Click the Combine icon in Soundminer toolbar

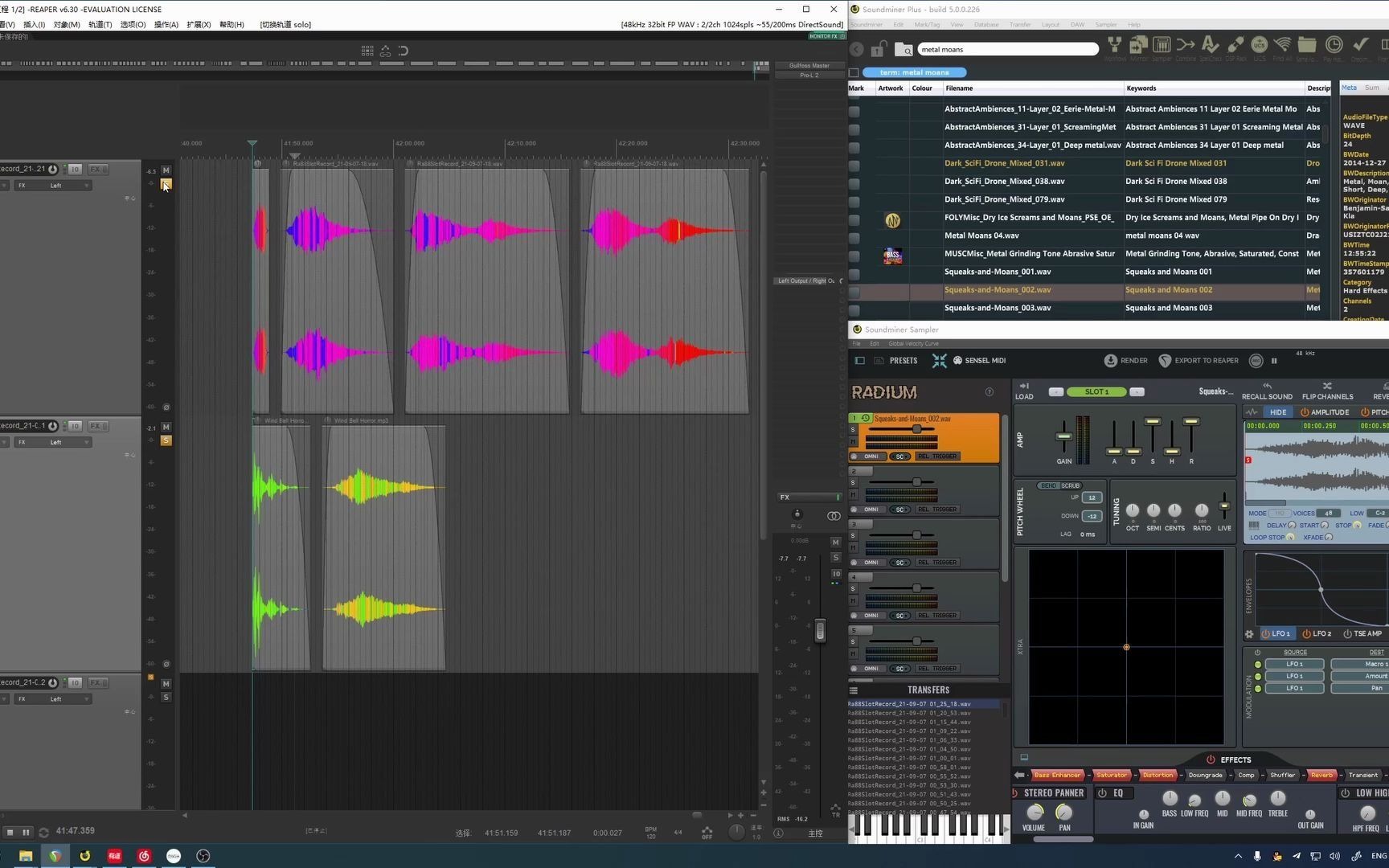1186,45
